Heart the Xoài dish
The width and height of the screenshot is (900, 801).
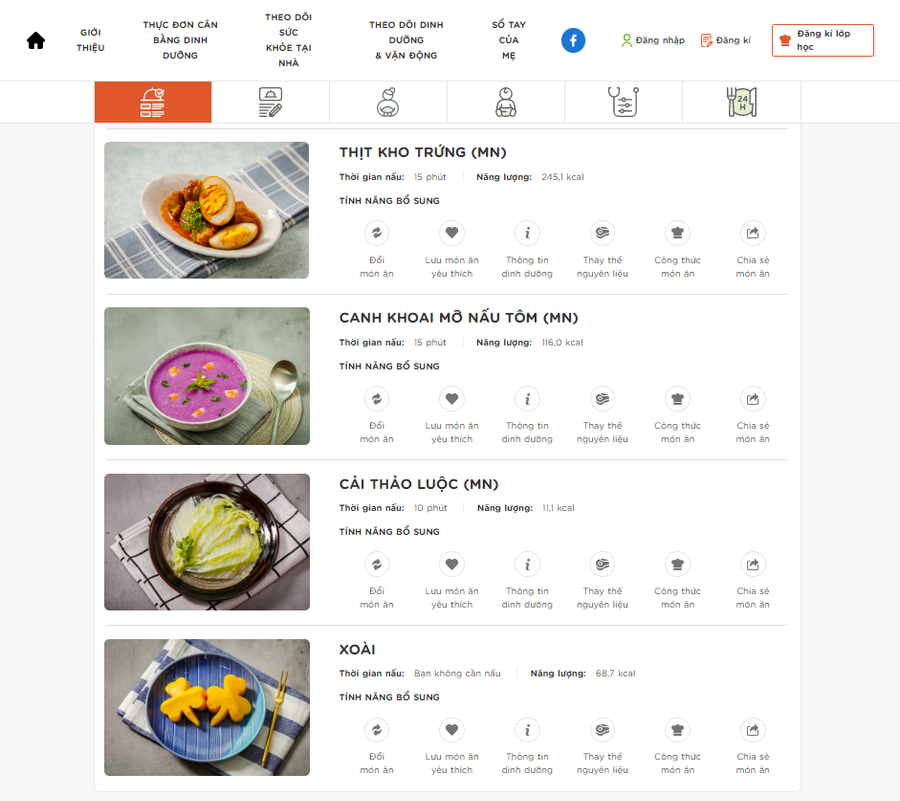click(x=452, y=730)
